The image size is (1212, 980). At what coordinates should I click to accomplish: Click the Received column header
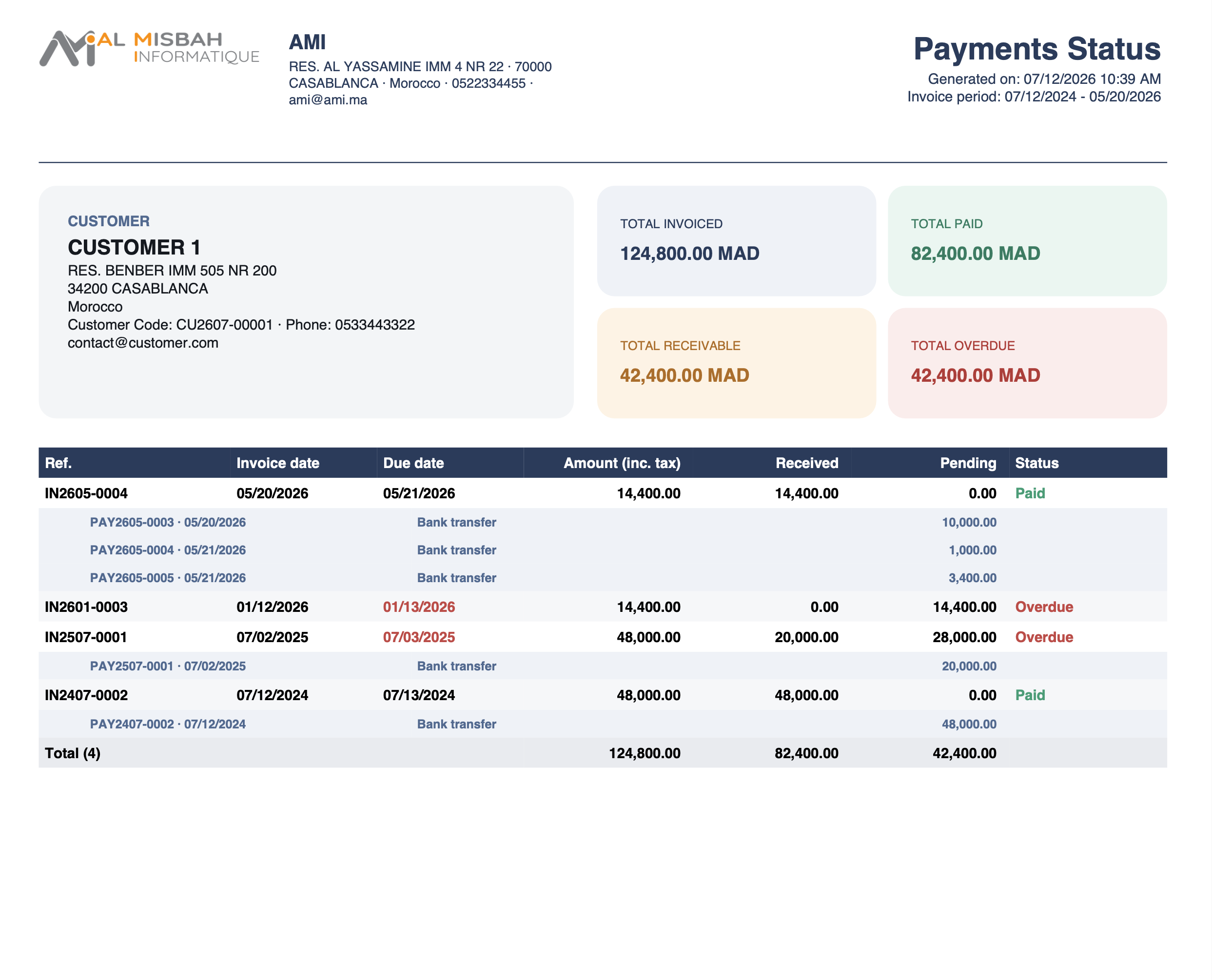point(807,463)
